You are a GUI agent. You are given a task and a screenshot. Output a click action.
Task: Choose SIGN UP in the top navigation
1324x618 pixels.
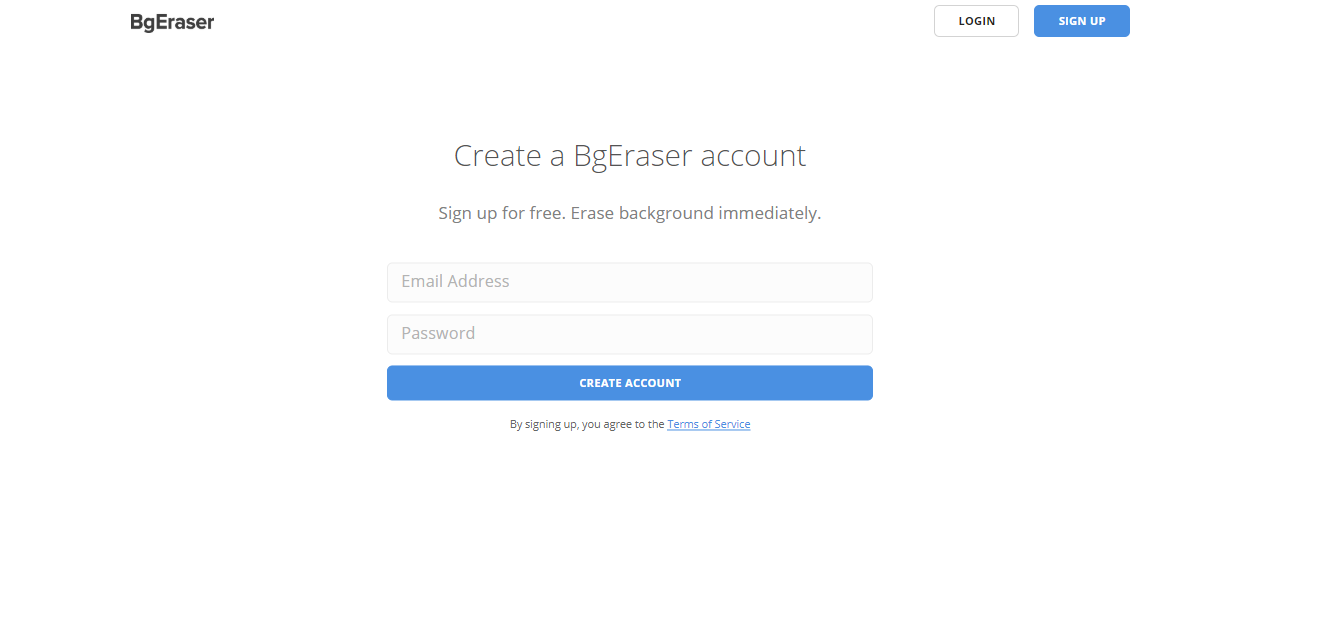point(1081,21)
